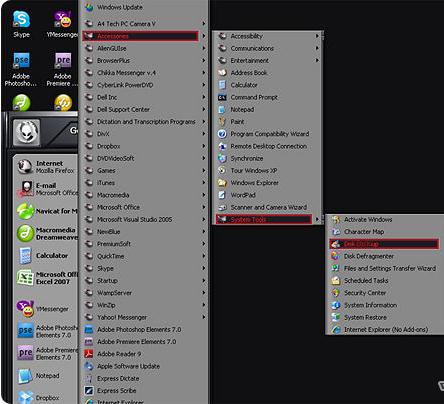Screen dimensions: 444x404
Task: Click the Activate Windows keys icon
Action: click(335, 219)
